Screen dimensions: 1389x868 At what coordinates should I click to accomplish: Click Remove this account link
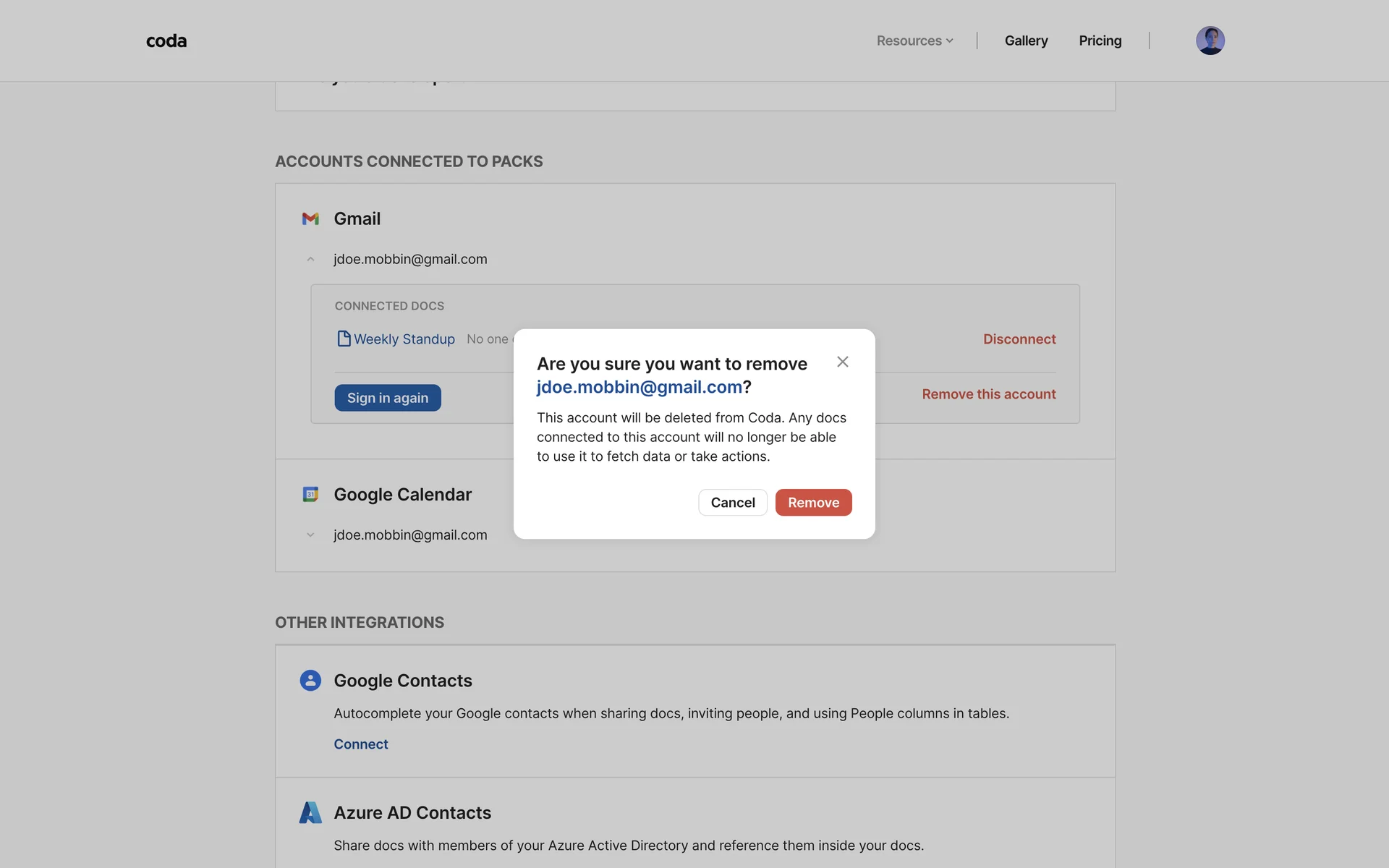(x=988, y=394)
